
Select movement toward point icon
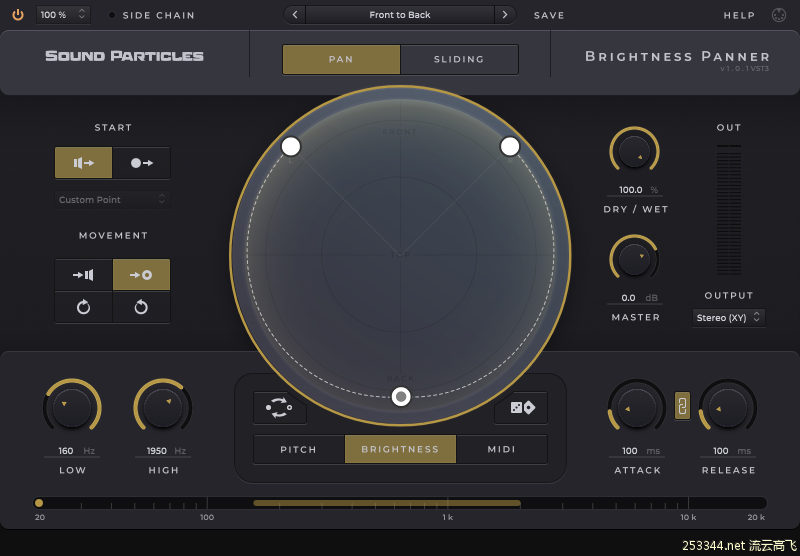pyautogui.click(x=141, y=275)
